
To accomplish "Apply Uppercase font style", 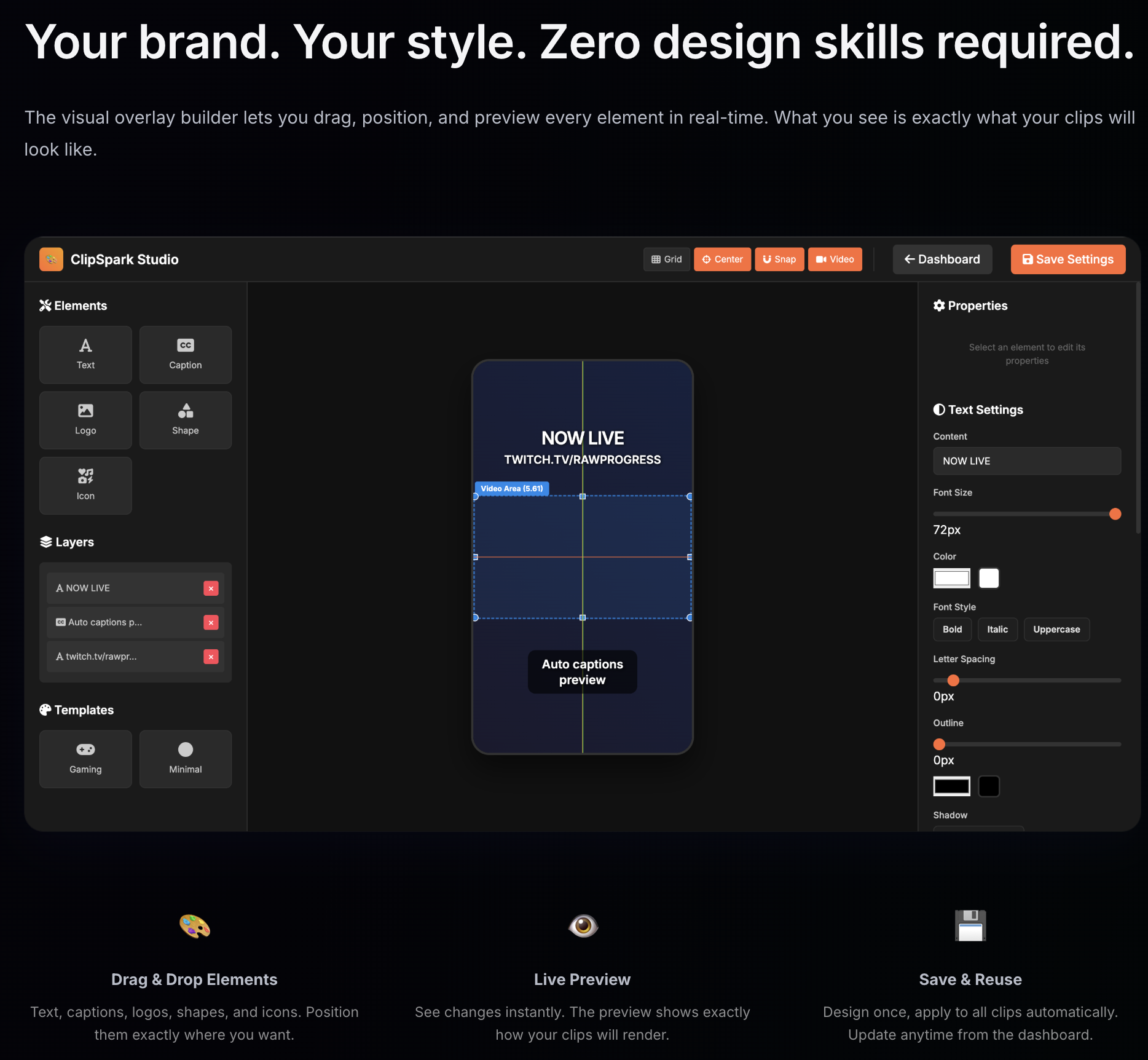I will pyautogui.click(x=1056, y=629).
